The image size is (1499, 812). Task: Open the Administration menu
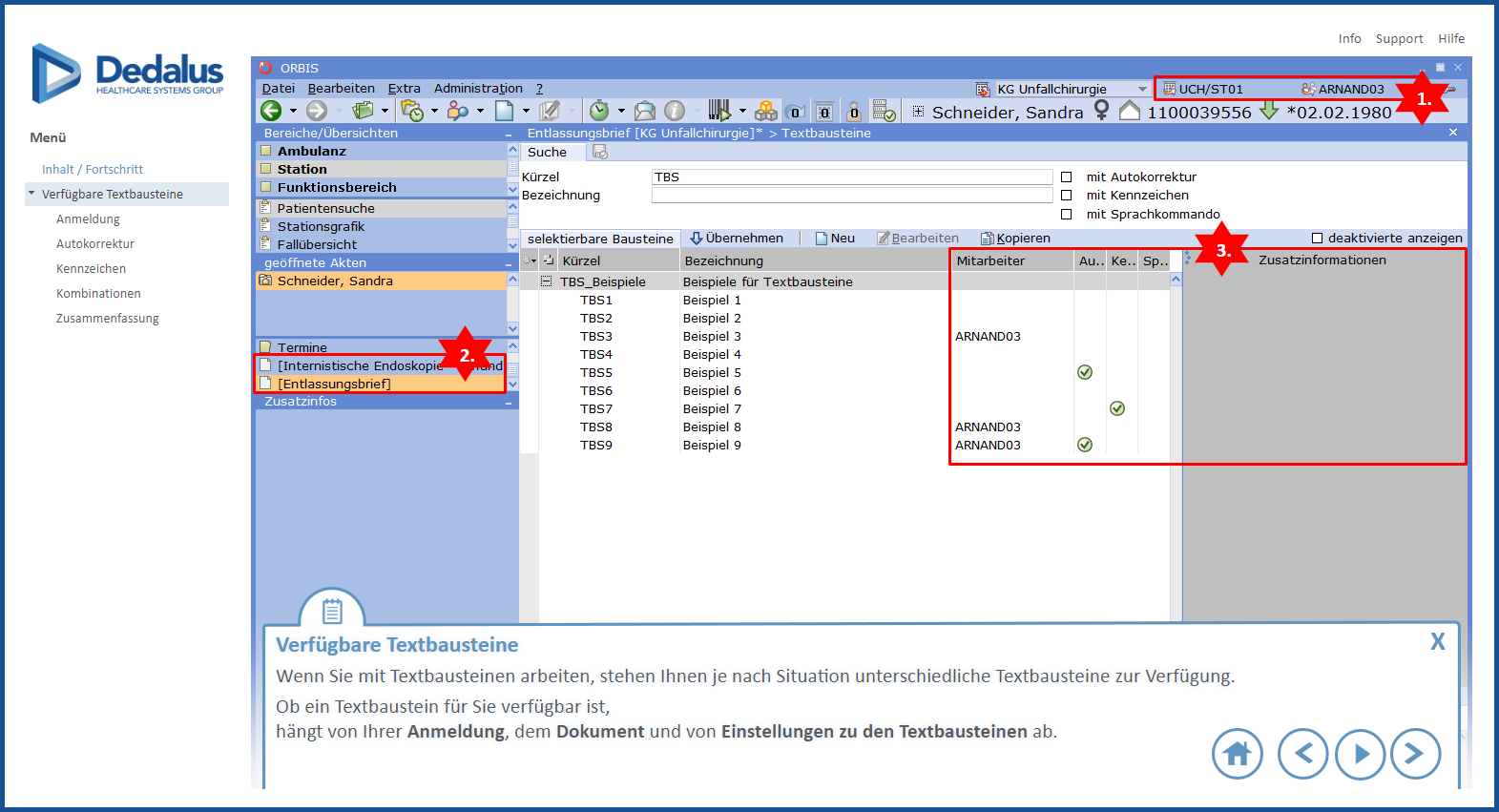478,89
